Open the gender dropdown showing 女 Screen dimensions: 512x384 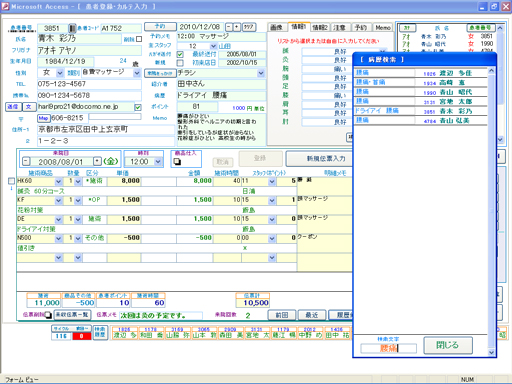(x=59, y=73)
